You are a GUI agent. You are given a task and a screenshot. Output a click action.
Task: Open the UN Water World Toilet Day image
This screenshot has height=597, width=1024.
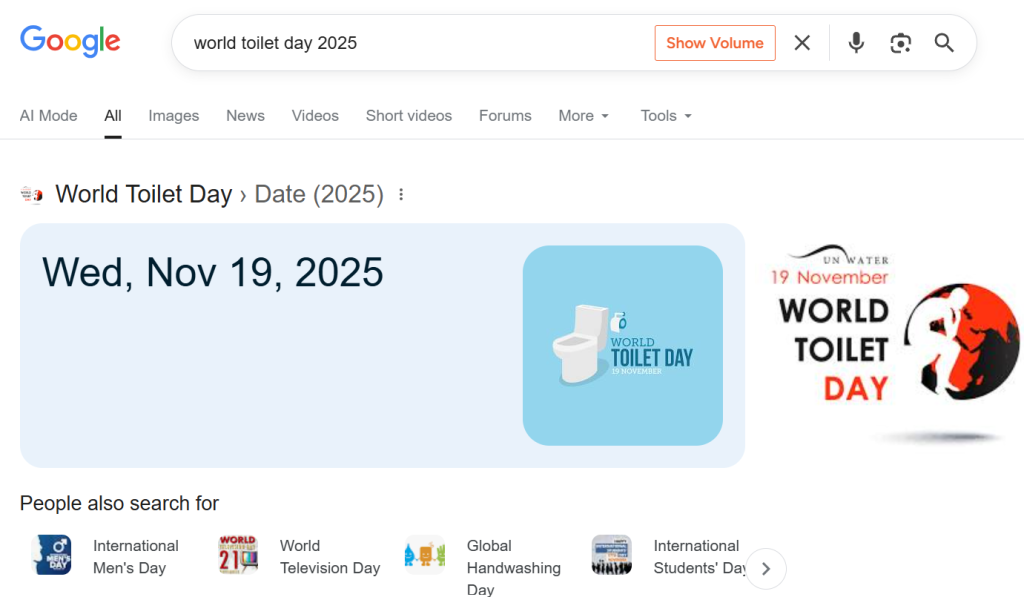(x=893, y=346)
